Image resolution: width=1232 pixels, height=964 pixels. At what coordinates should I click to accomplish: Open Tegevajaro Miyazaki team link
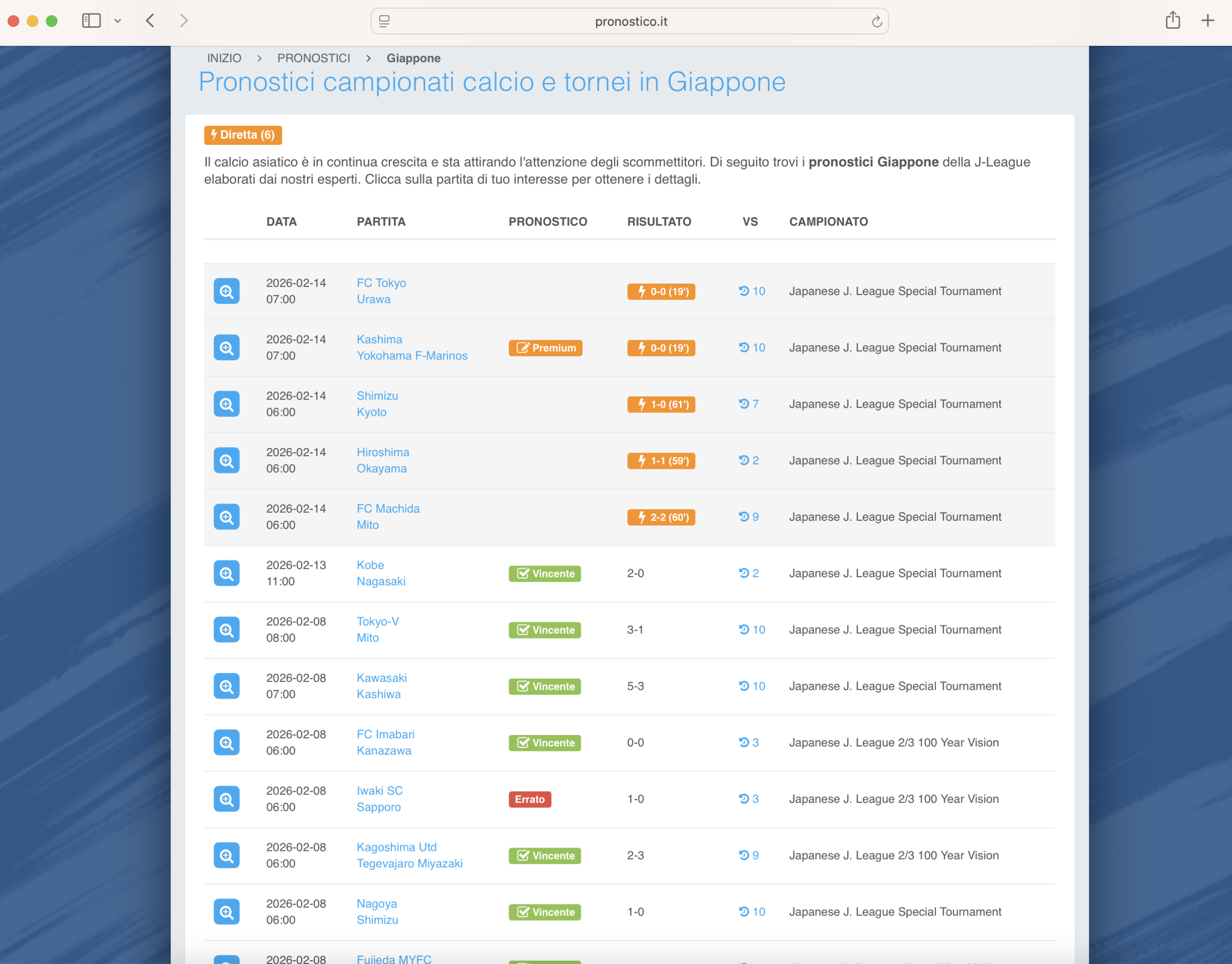[x=409, y=863]
